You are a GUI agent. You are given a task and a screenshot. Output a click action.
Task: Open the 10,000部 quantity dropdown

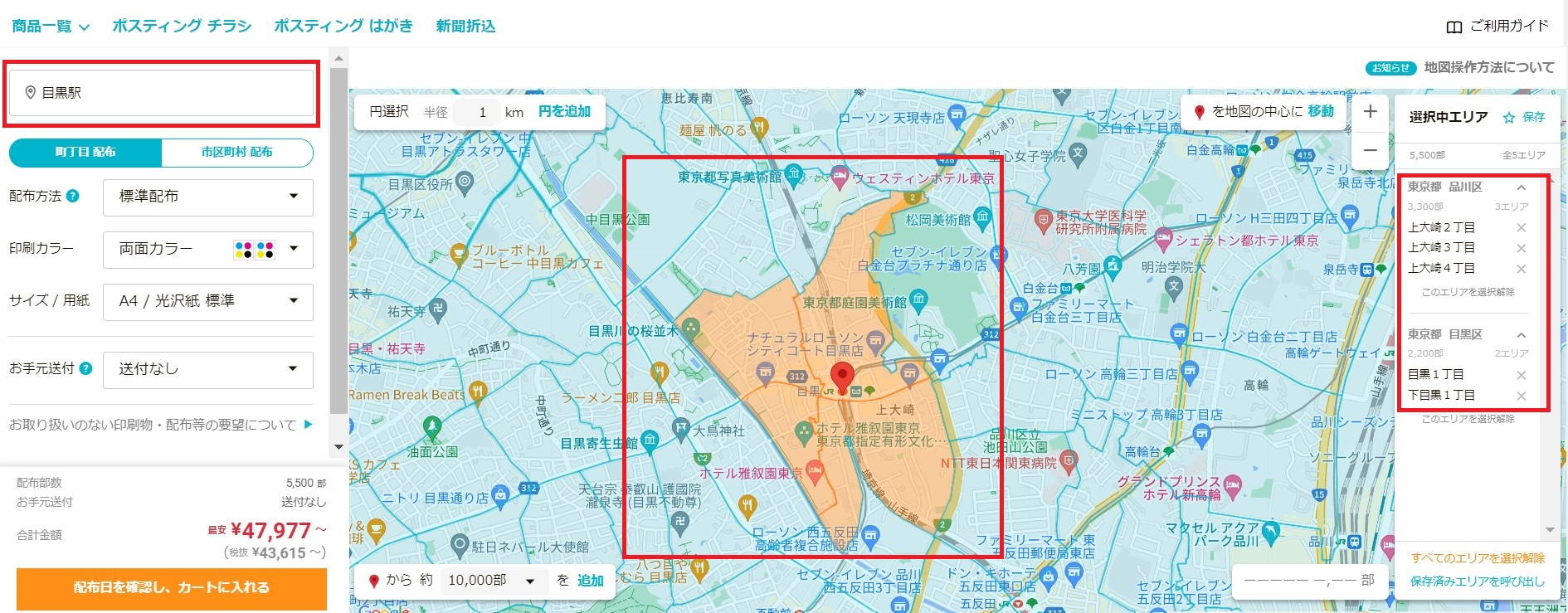coord(493,581)
